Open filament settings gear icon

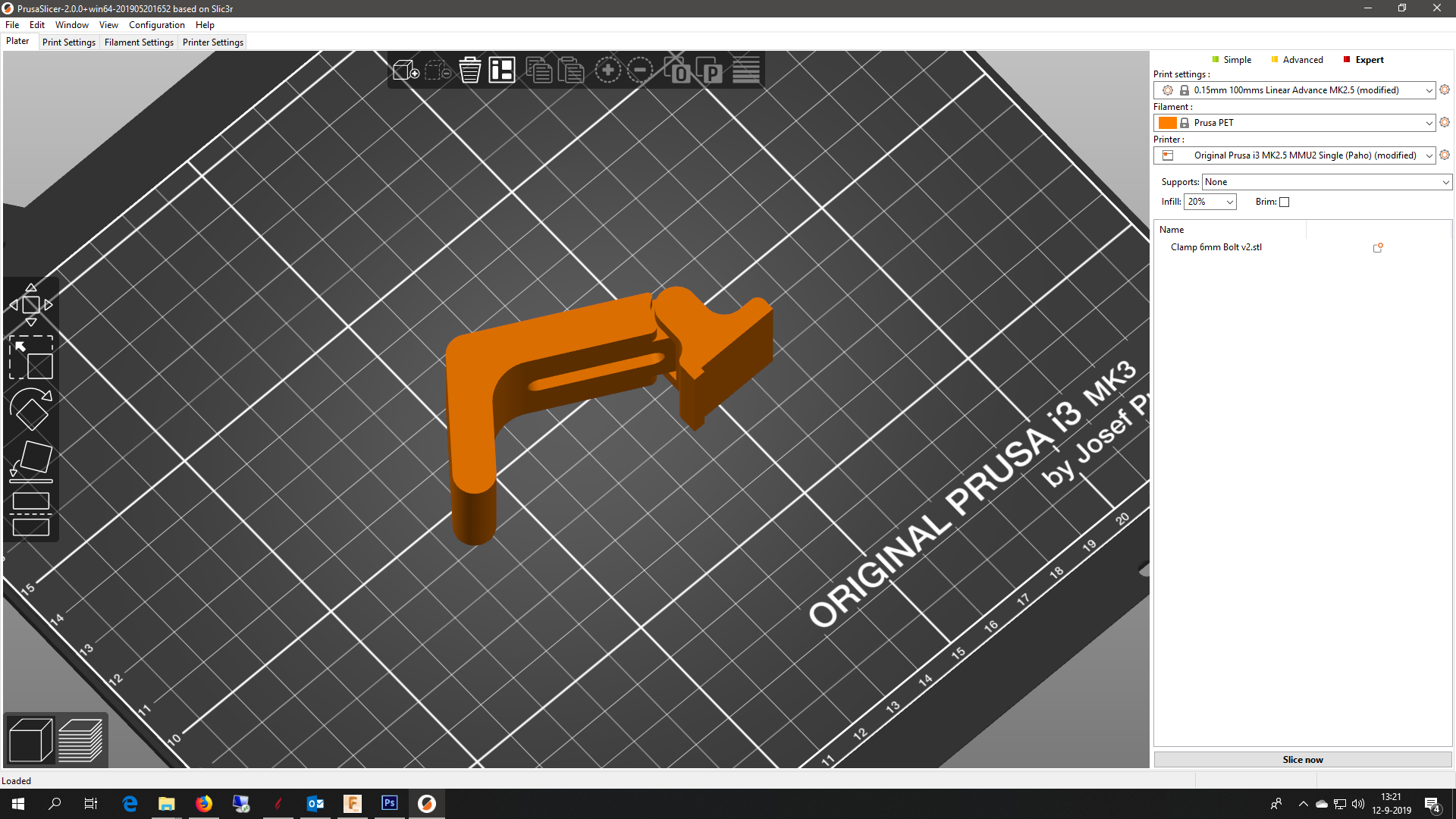pyautogui.click(x=1445, y=122)
